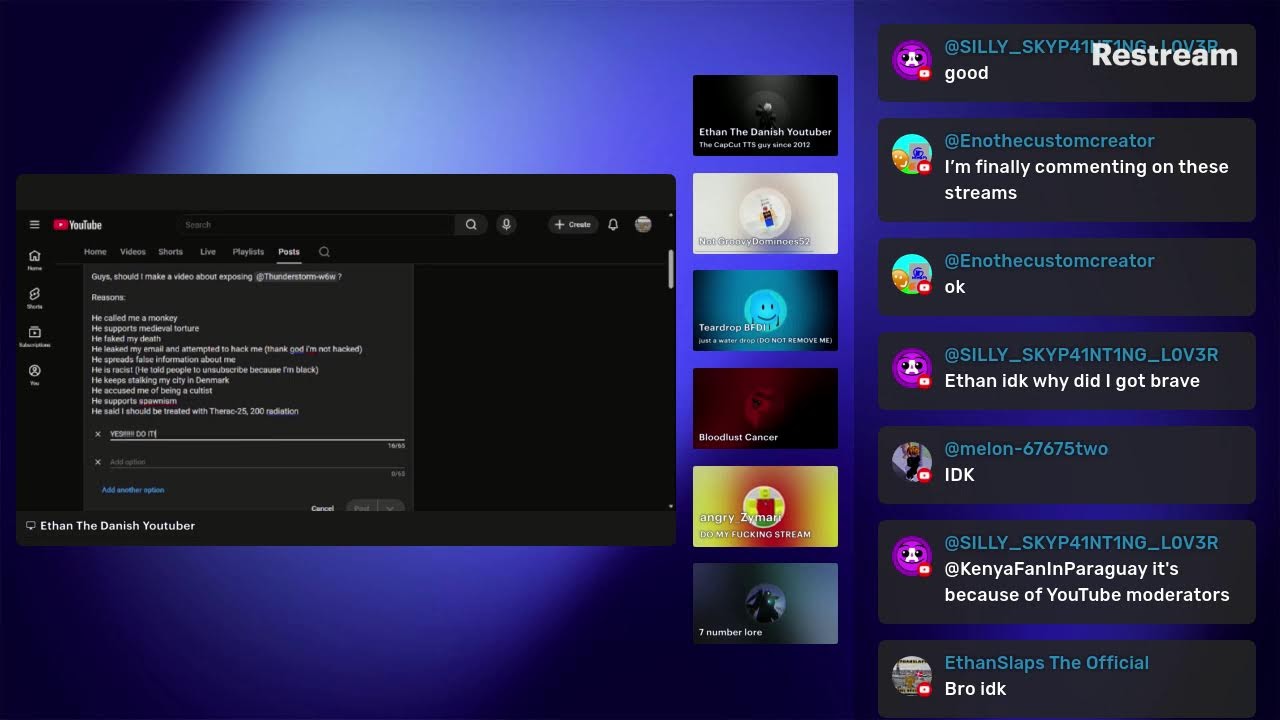The width and height of the screenshot is (1280, 720).
Task: Click the search magnifier button in YouTube header
Action: click(x=471, y=225)
